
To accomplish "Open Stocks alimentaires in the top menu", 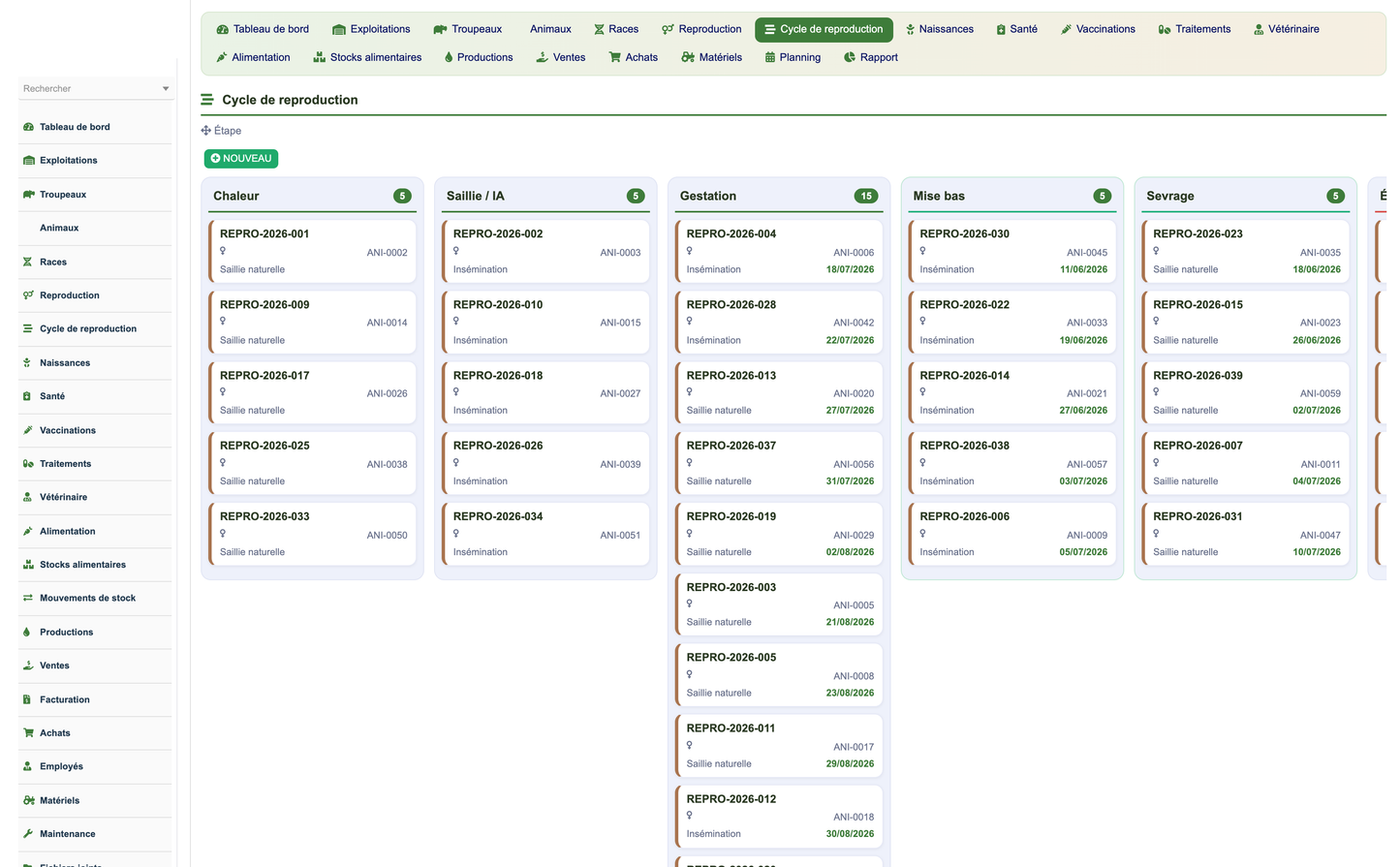I will (x=367, y=57).
